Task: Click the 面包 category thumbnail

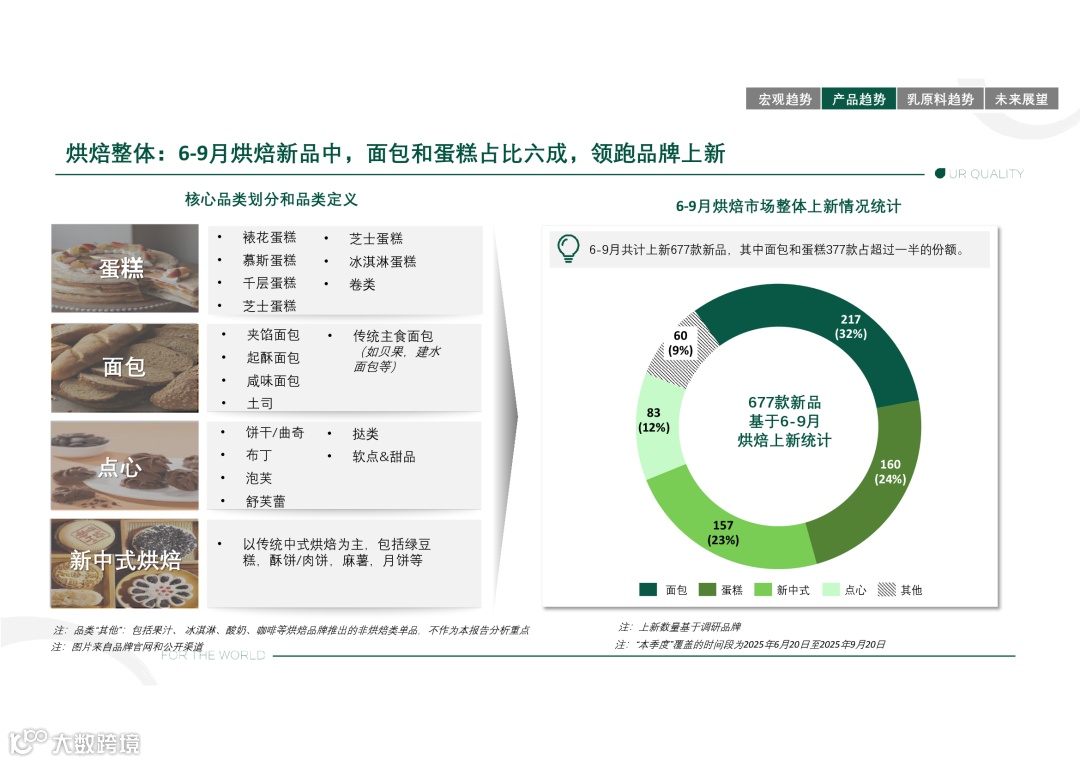Action: [125, 368]
